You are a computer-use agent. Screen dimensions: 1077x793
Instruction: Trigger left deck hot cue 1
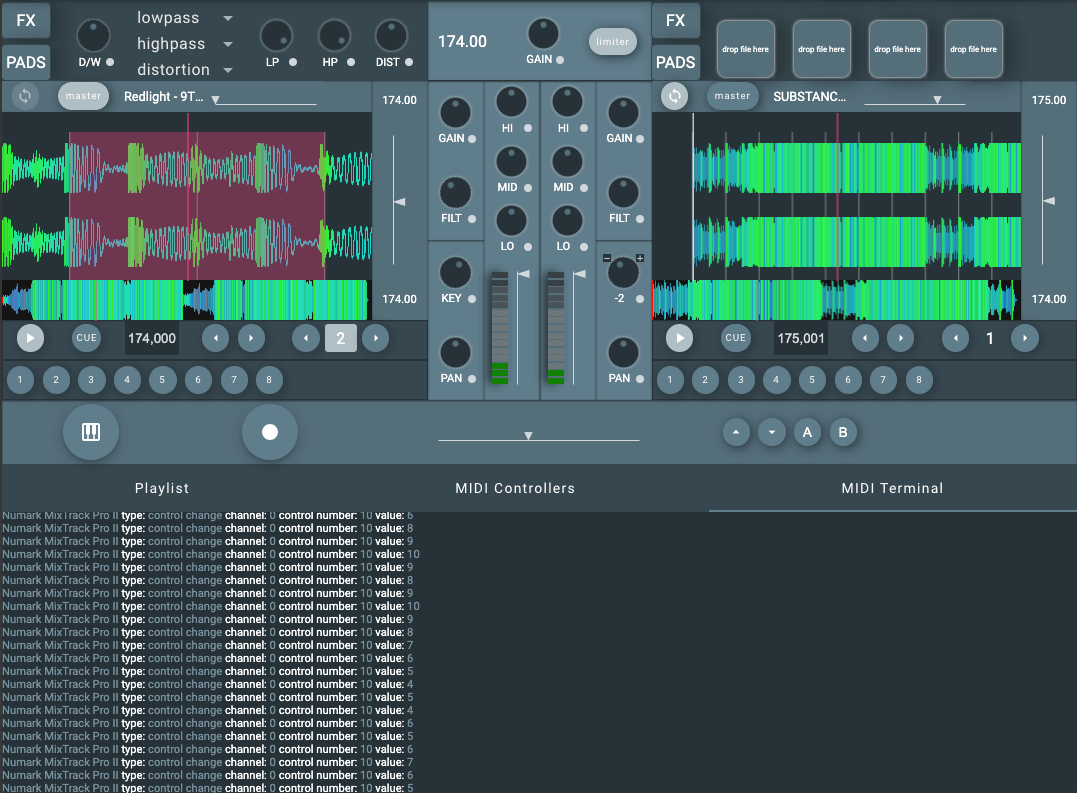click(x=20, y=380)
